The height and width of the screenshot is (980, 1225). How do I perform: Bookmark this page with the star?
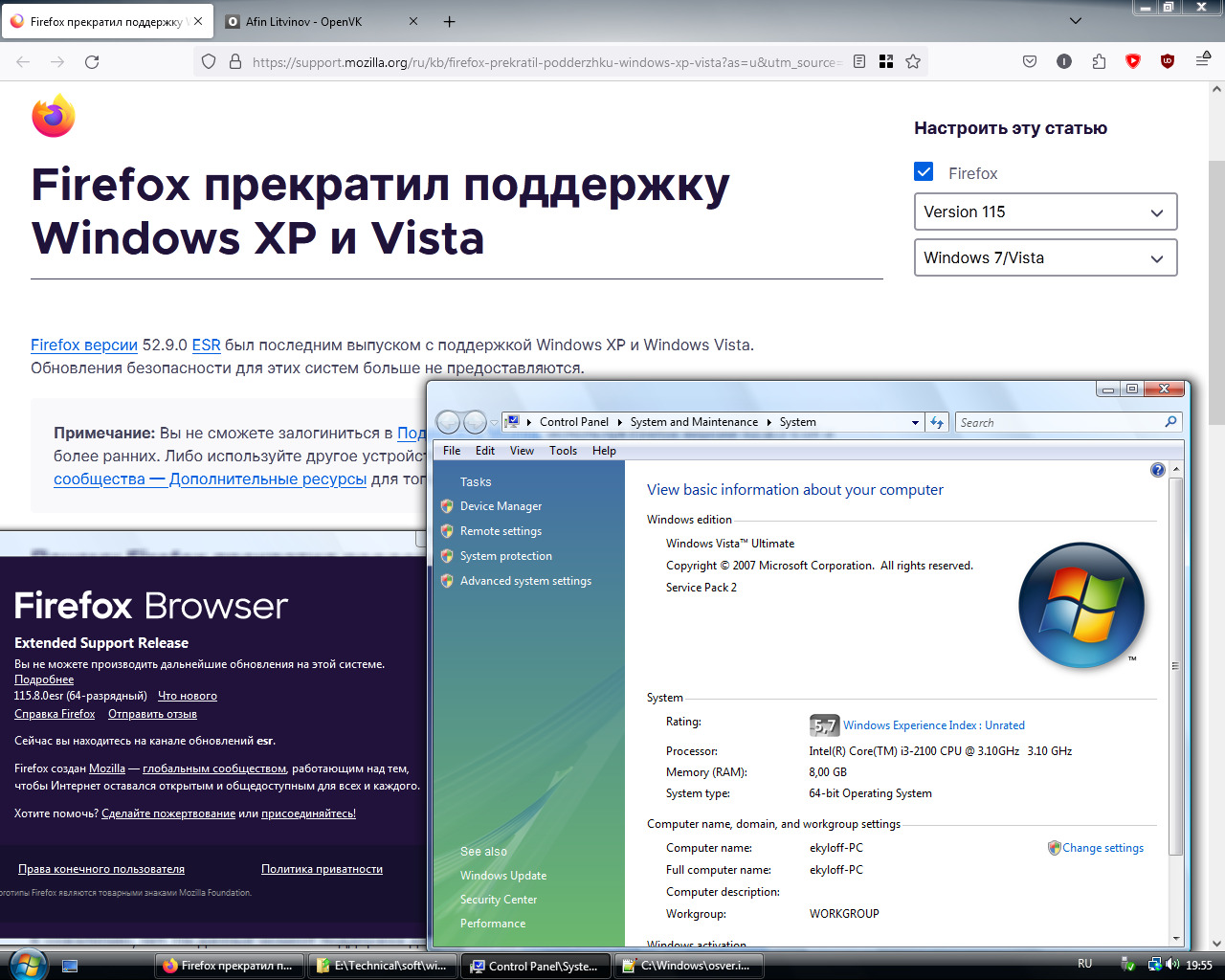[913, 61]
